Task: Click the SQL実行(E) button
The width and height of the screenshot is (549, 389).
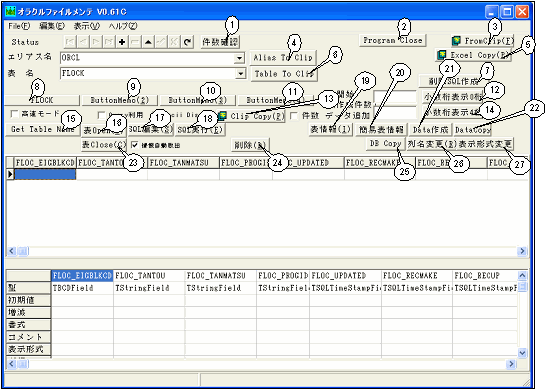Action: tap(200, 130)
